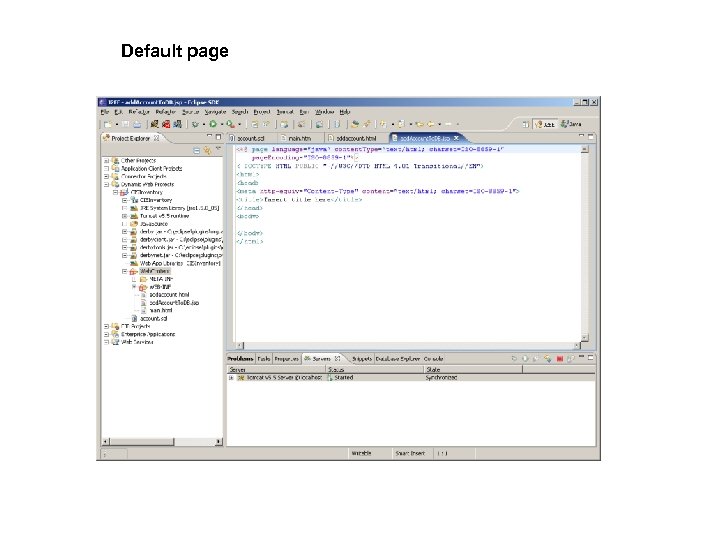
Task: Click the Print toolbar icon
Action: 137,124
